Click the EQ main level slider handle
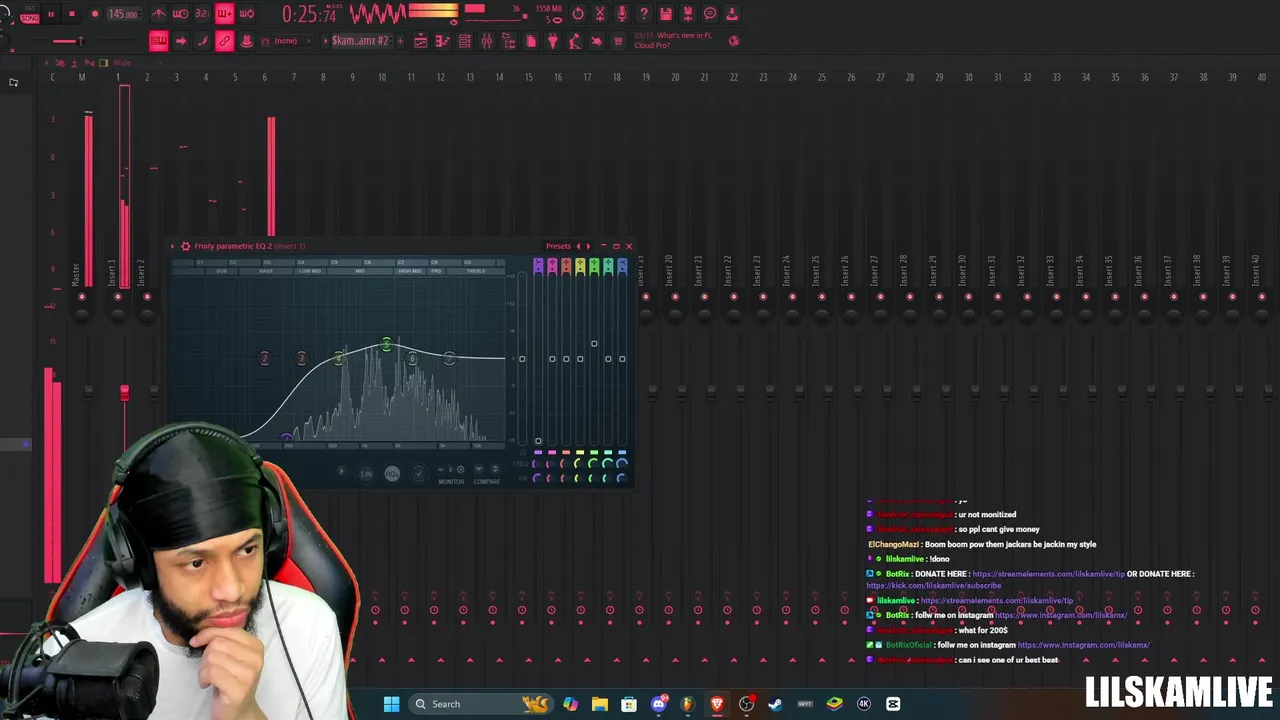This screenshot has height=720, width=1280. [522, 358]
